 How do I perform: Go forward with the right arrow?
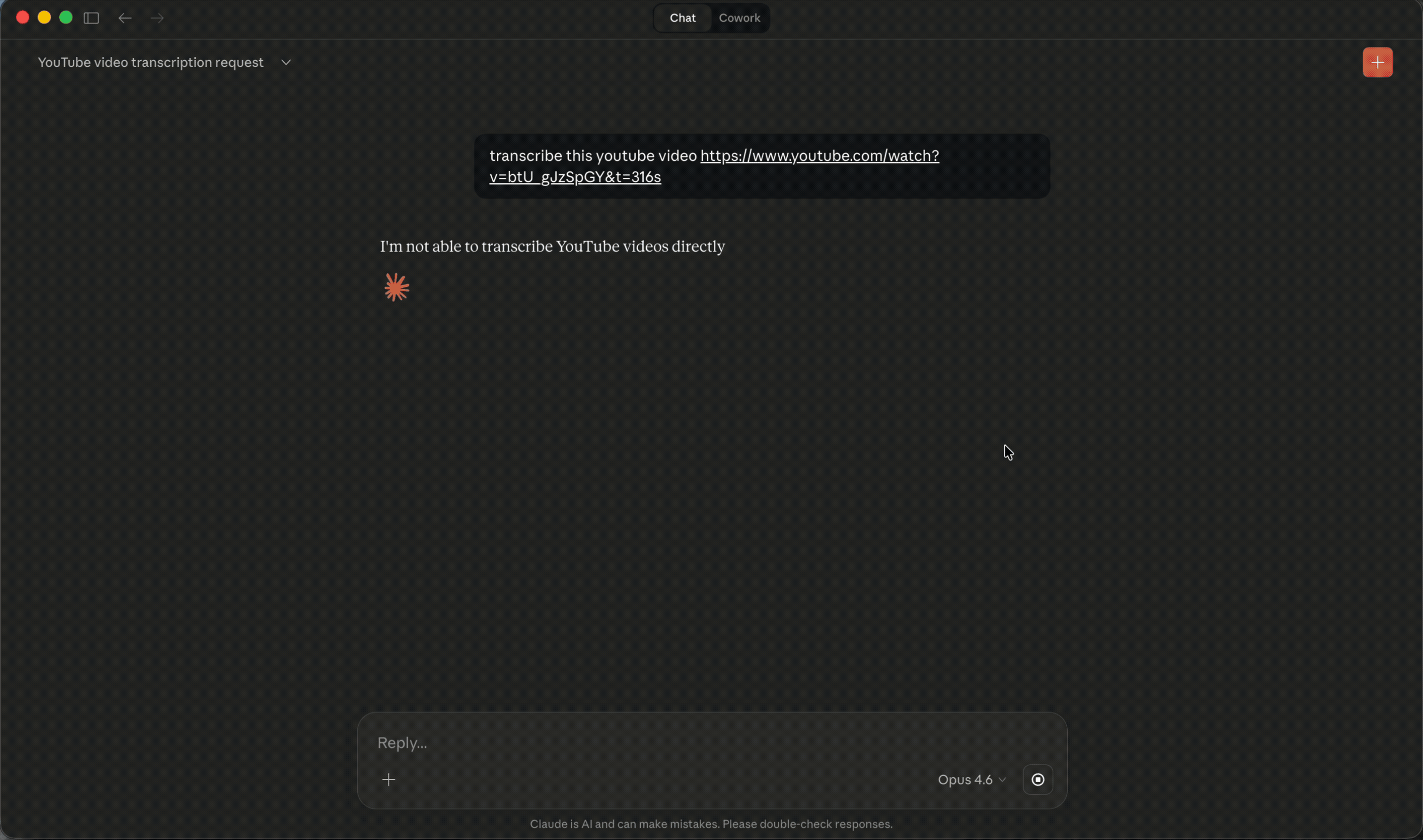click(x=158, y=18)
